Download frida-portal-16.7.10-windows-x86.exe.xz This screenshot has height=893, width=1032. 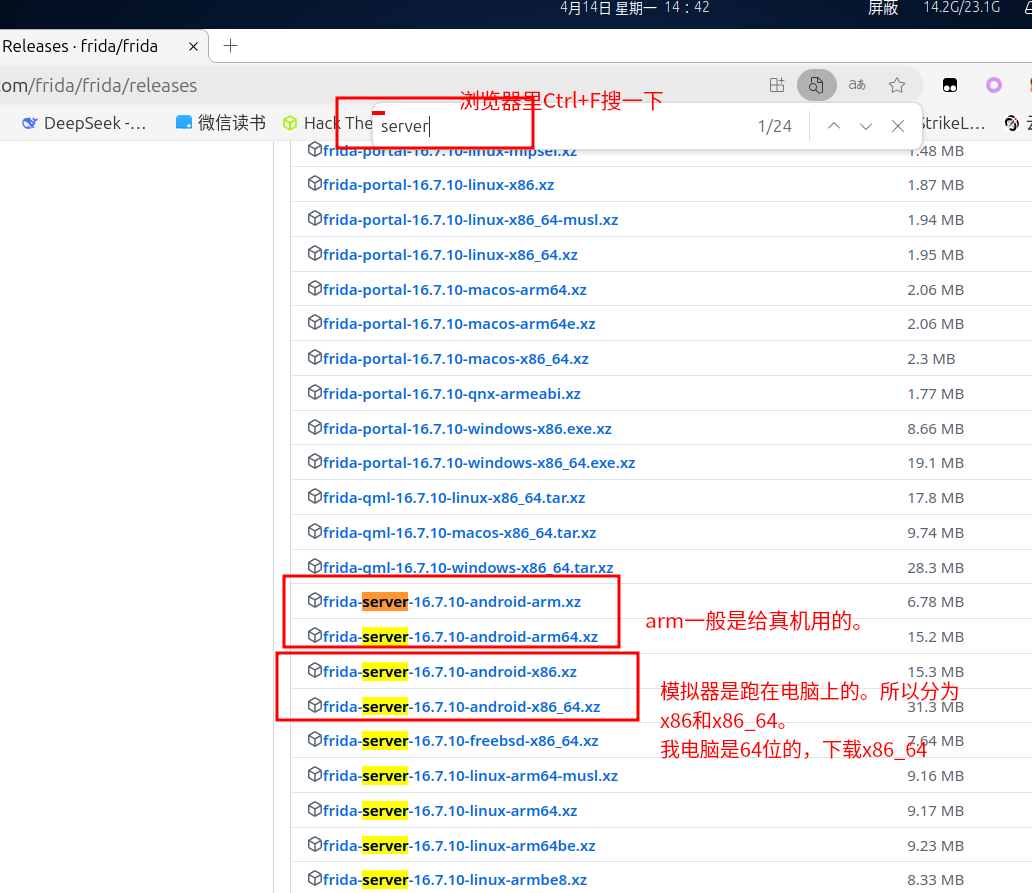coord(467,429)
